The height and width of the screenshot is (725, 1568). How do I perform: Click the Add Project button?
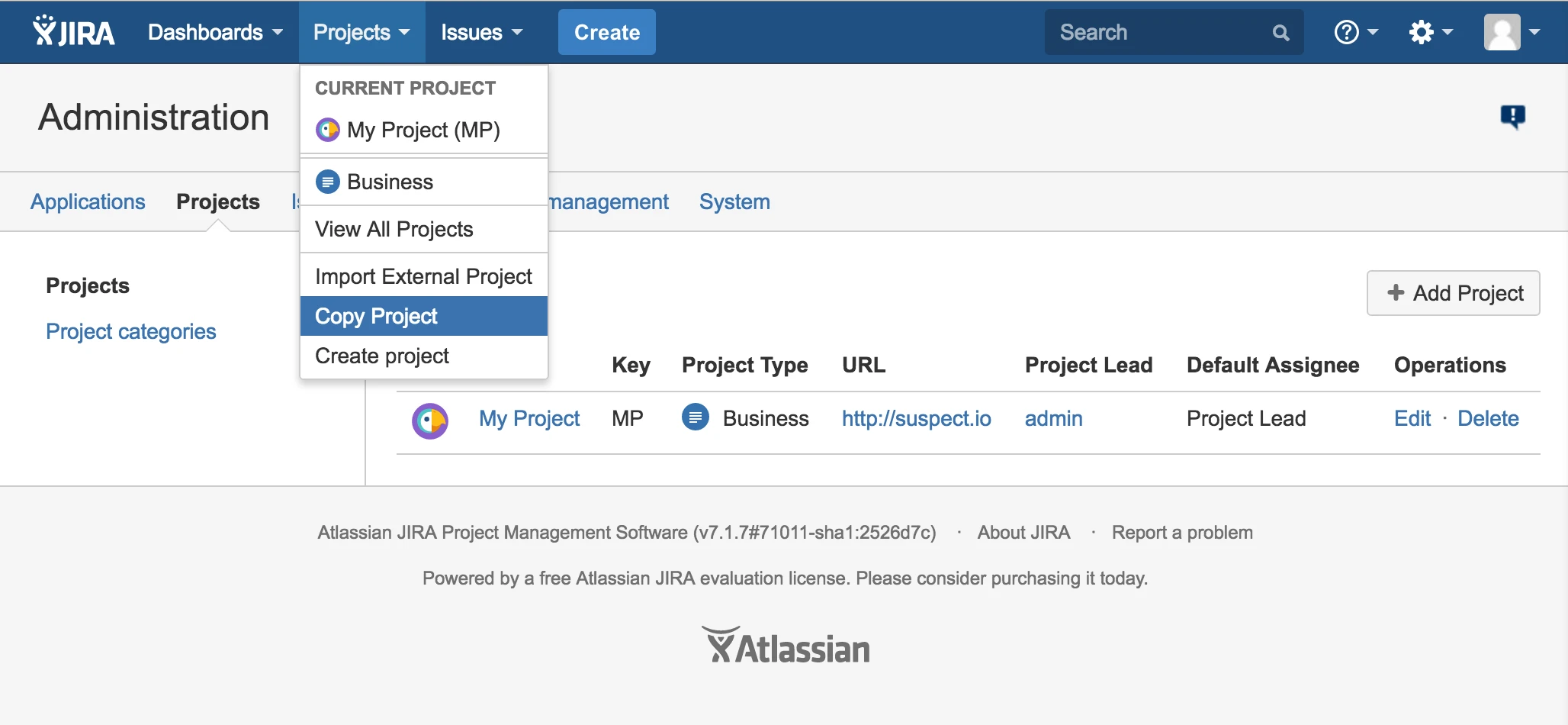(1452, 293)
